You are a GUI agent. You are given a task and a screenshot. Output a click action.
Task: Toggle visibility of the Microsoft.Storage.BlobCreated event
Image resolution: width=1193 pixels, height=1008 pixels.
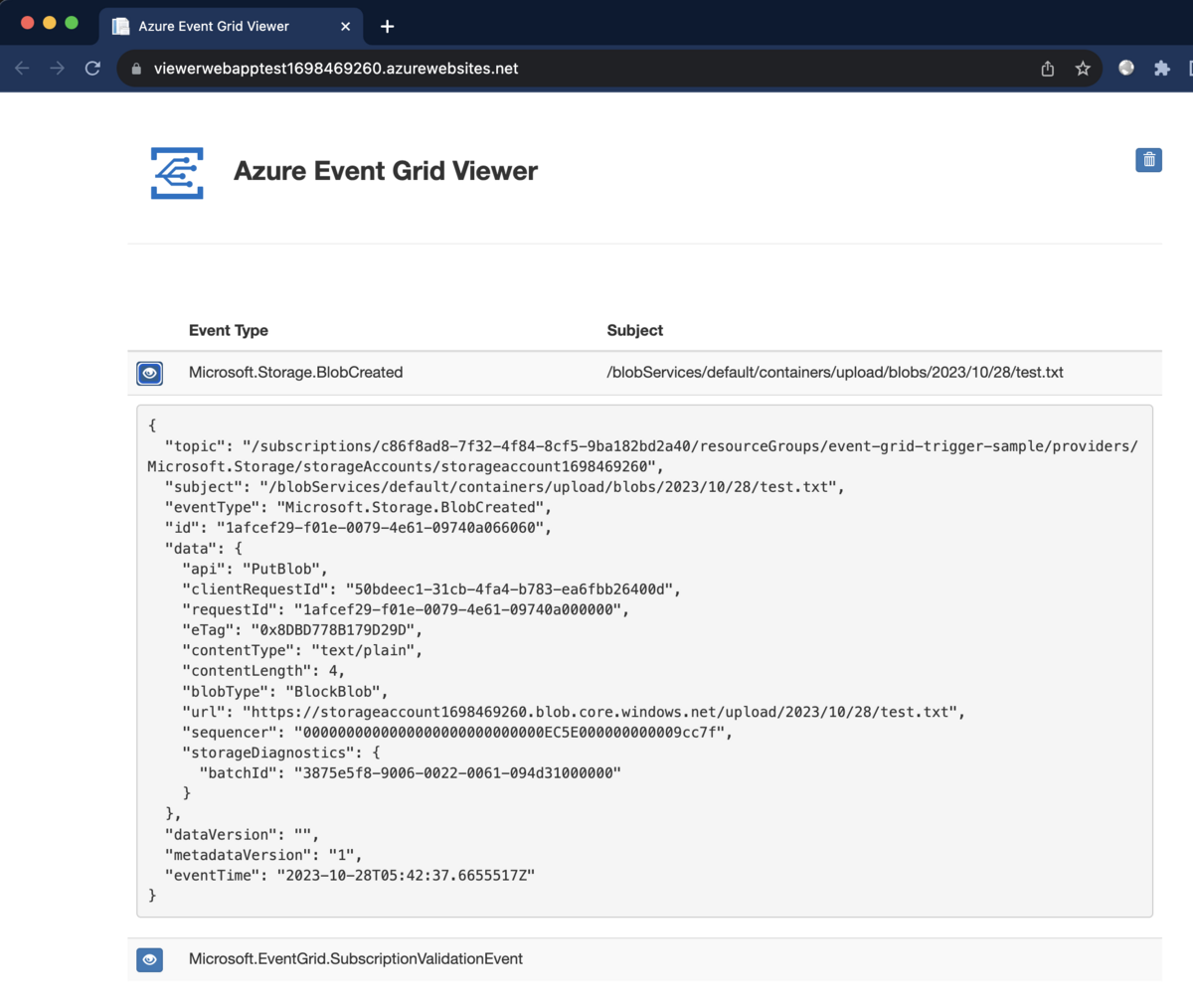tap(149, 373)
